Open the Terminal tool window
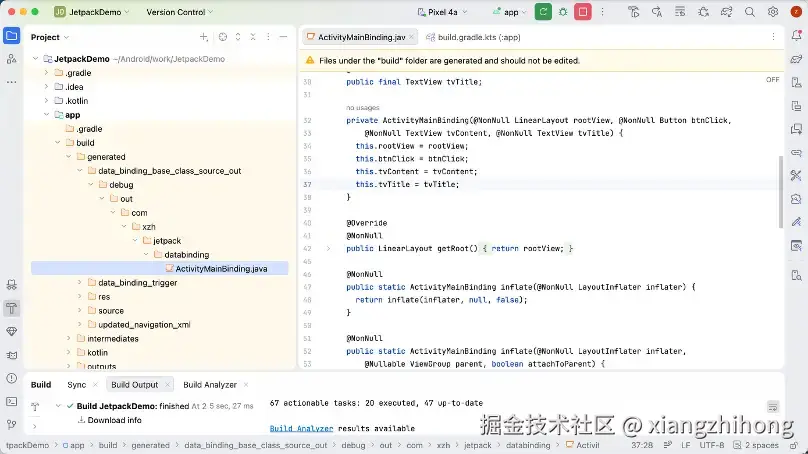 [11, 401]
